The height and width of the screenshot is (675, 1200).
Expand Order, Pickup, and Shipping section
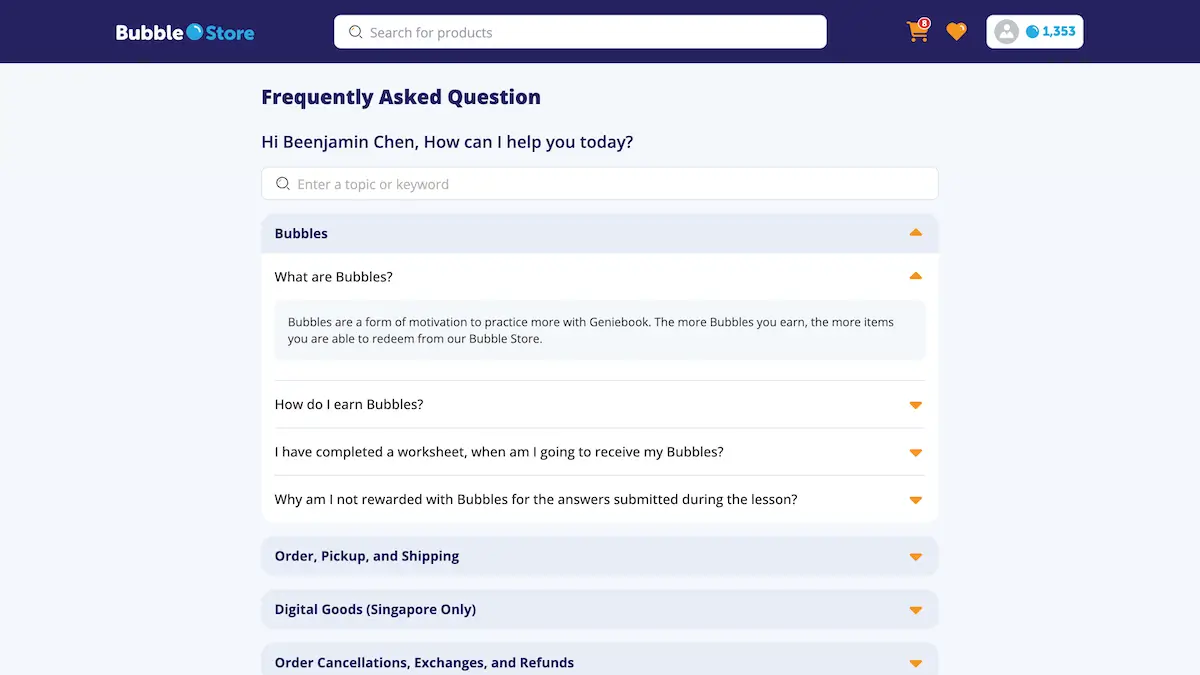click(x=600, y=556)
